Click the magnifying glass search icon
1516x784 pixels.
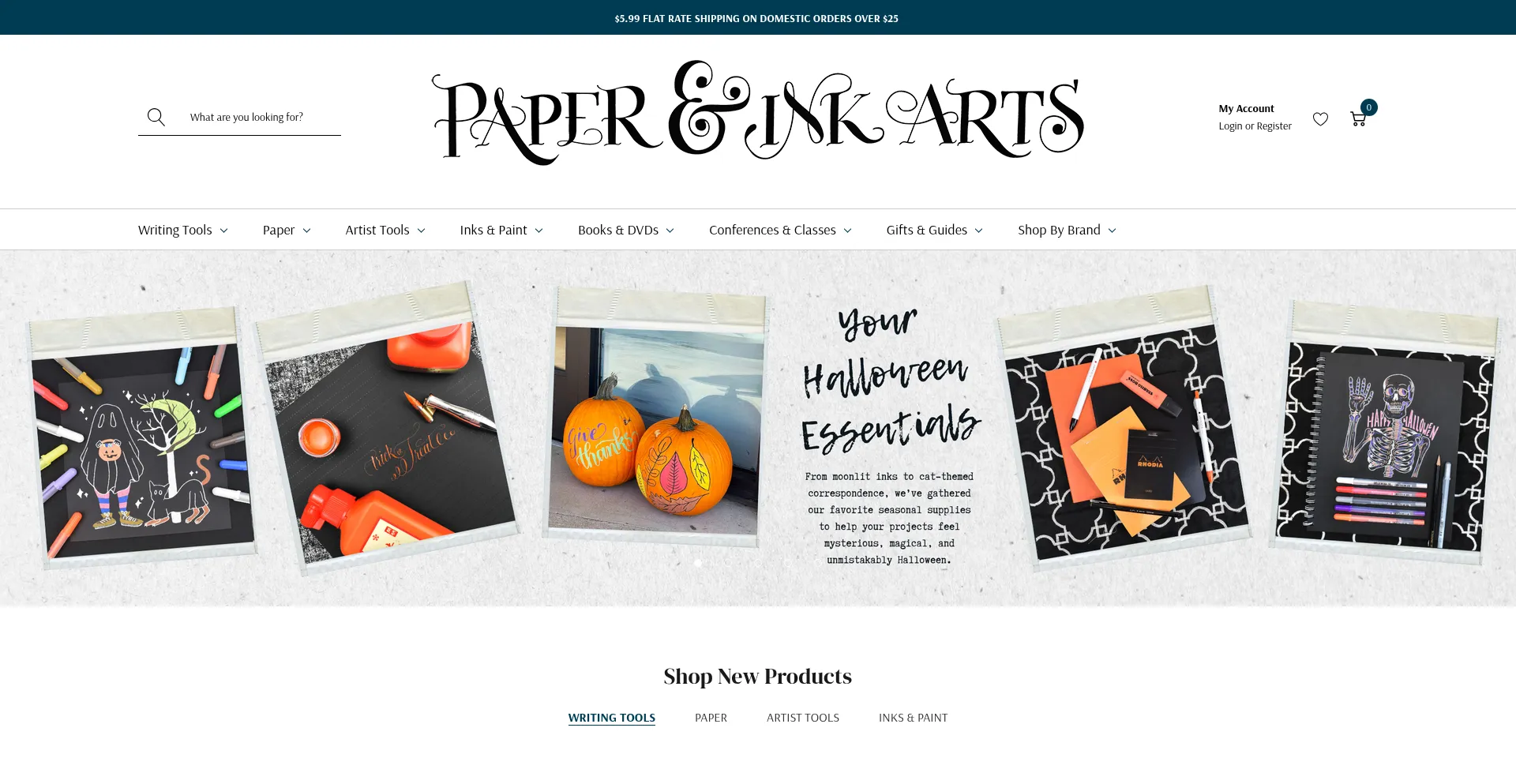(156, 117)
